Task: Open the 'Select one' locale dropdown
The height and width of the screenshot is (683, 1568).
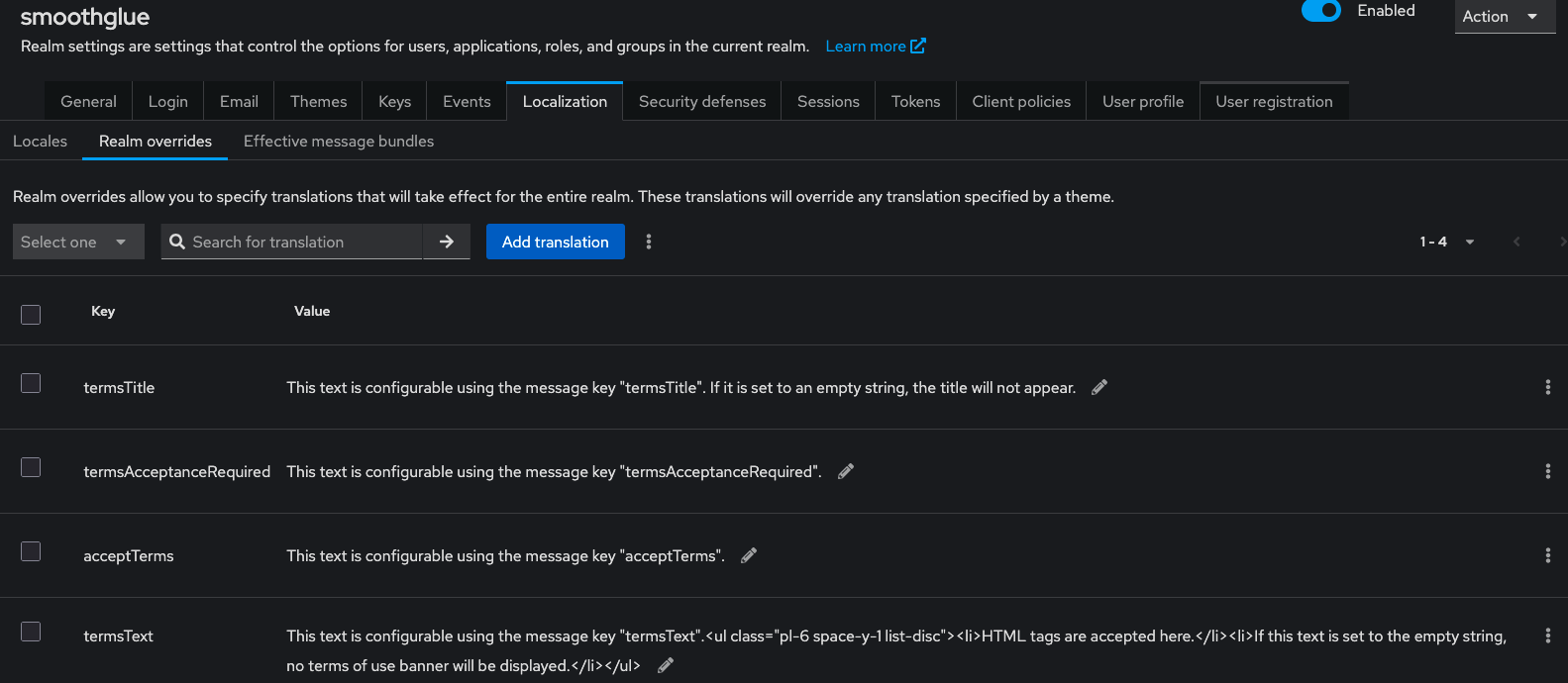Action: tap(78, 242)
